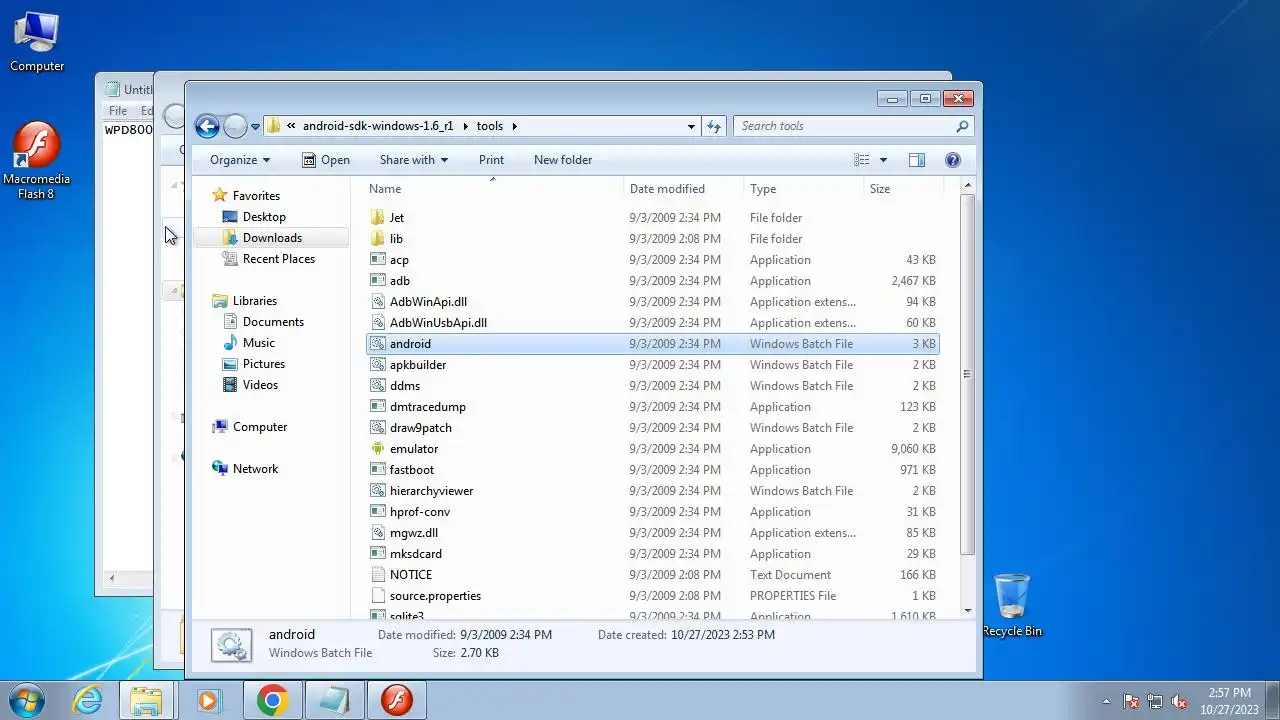Select the AdbWinApi.dll file
This screenshot has height=720, width=1280.
tap(653, 302)
